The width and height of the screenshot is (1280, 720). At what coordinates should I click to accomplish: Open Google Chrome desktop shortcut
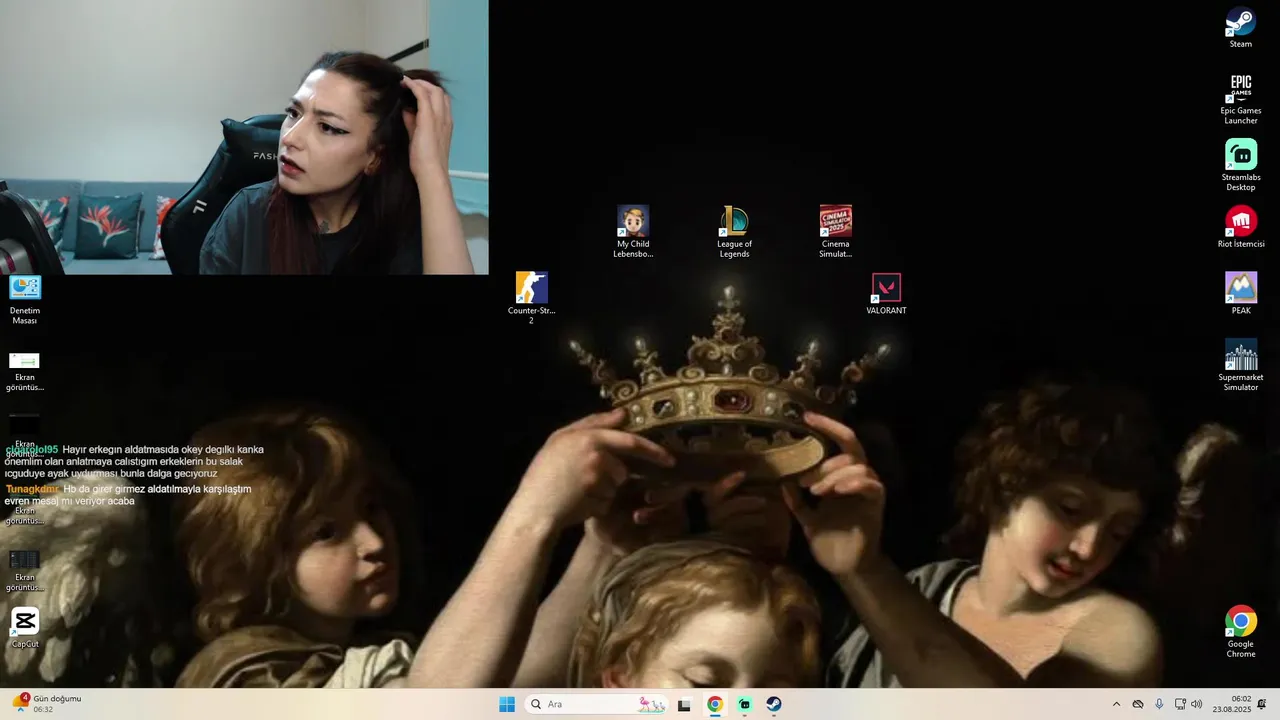[x=1241, y=632]
